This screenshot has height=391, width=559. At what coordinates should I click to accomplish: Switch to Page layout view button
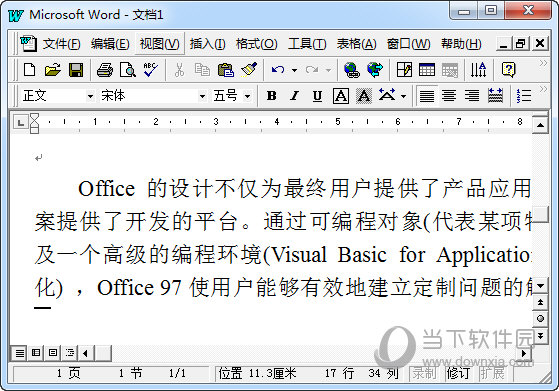click(x=53, y=353)
